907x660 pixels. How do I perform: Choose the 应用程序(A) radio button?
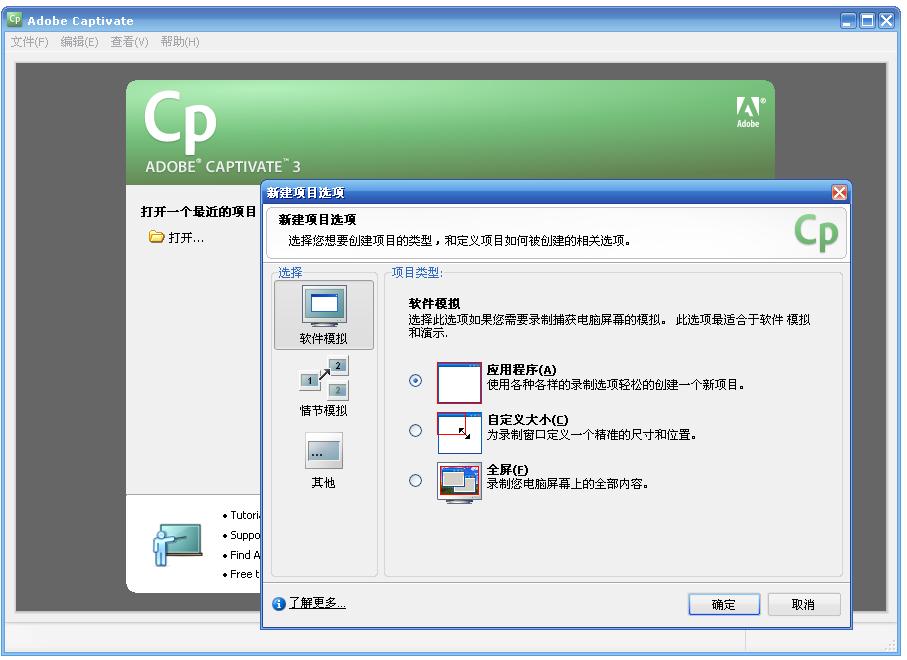415,381
